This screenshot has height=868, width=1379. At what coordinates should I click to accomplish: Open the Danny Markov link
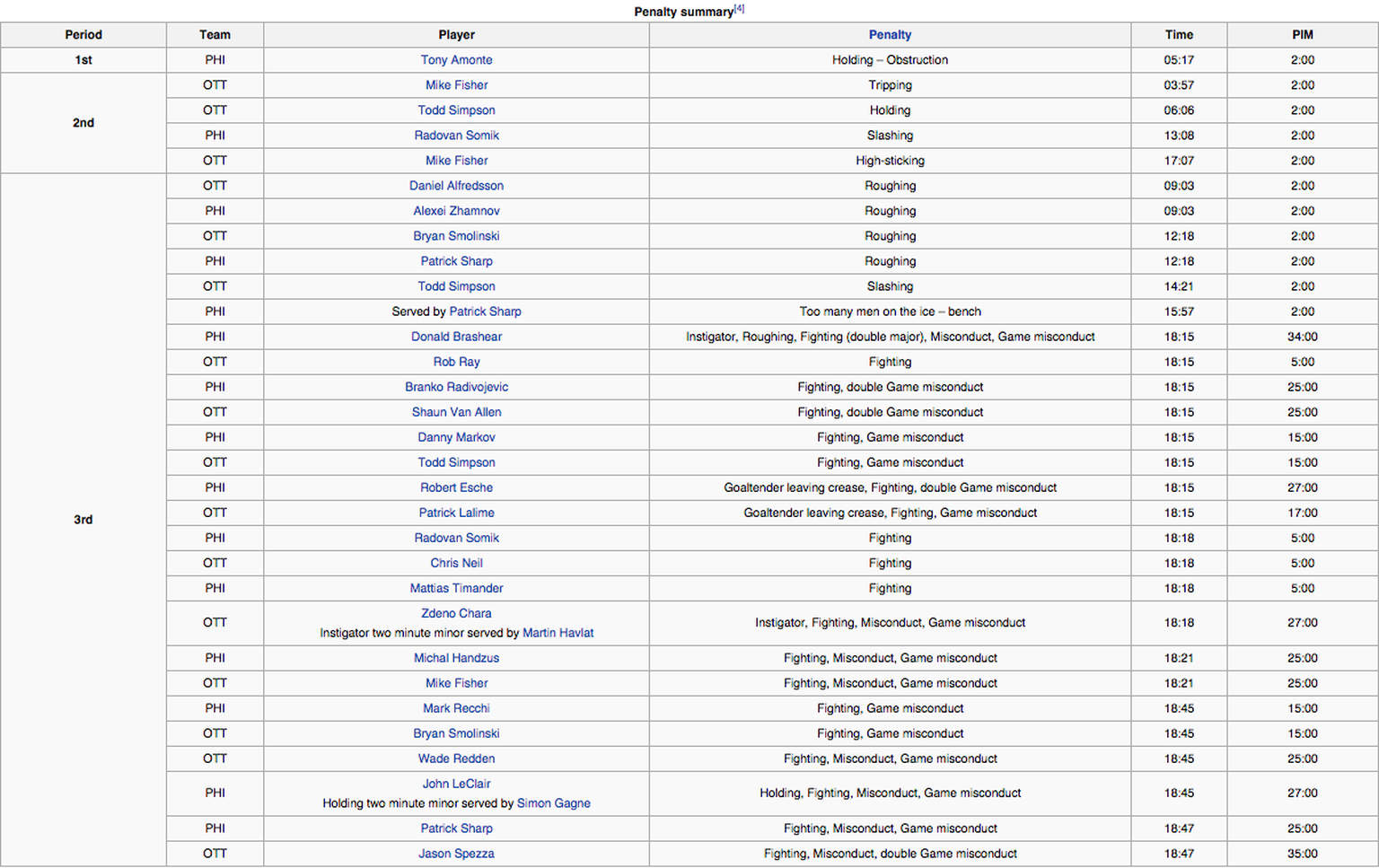click(456, 437)
